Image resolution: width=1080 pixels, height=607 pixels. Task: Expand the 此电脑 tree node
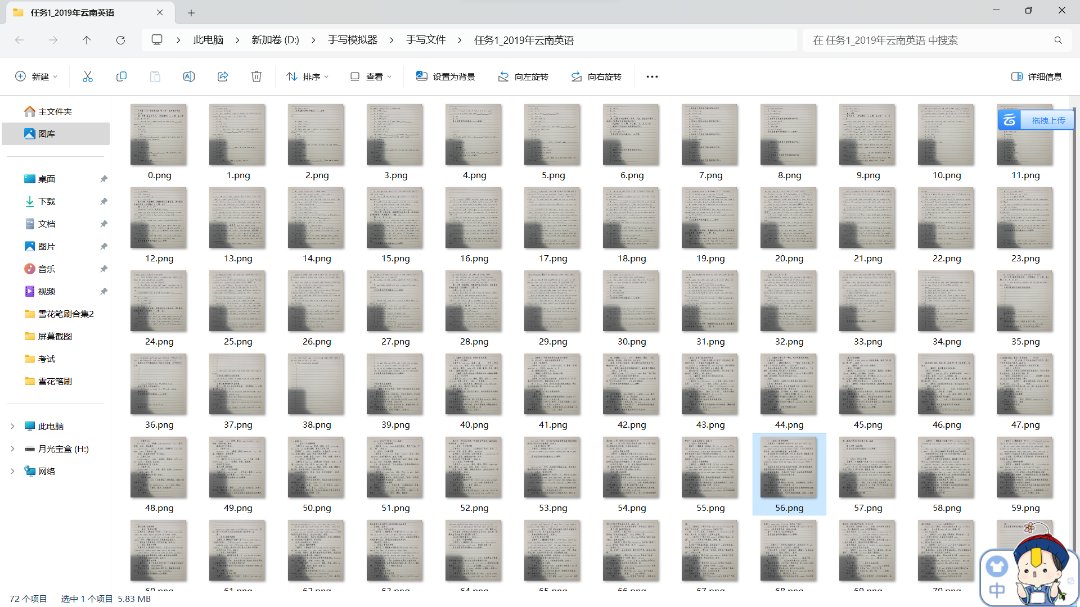tap(12, 426)
